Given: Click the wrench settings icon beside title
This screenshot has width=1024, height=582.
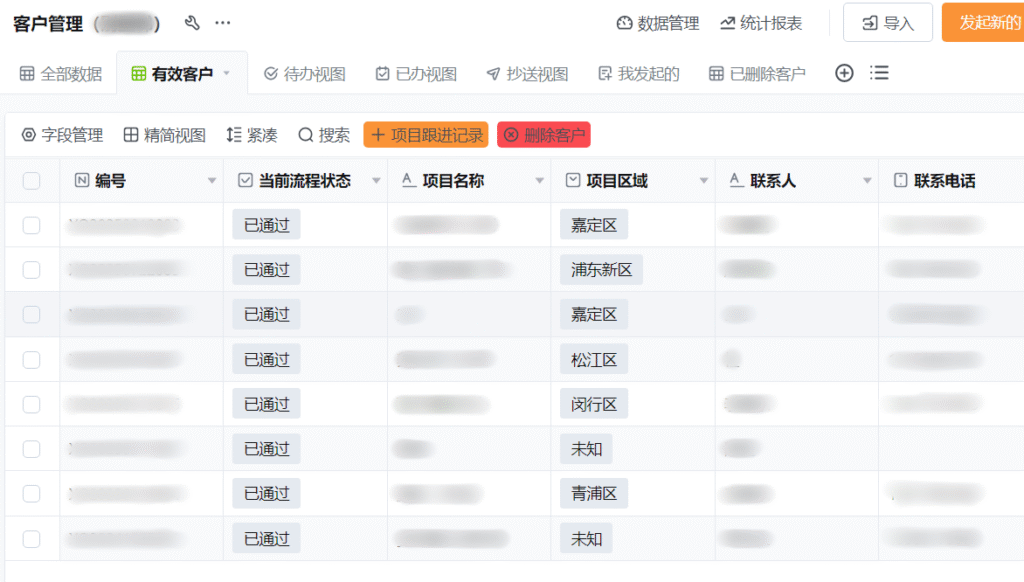Looking at the screenshot, I should click(193, 23).
